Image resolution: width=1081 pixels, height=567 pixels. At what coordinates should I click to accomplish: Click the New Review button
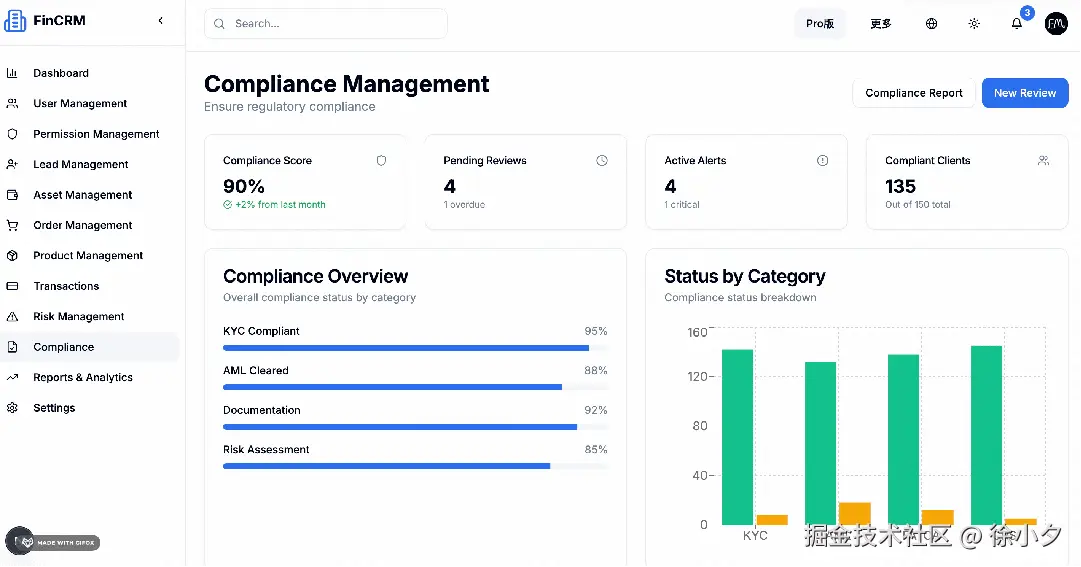[x=1025, y=93]
